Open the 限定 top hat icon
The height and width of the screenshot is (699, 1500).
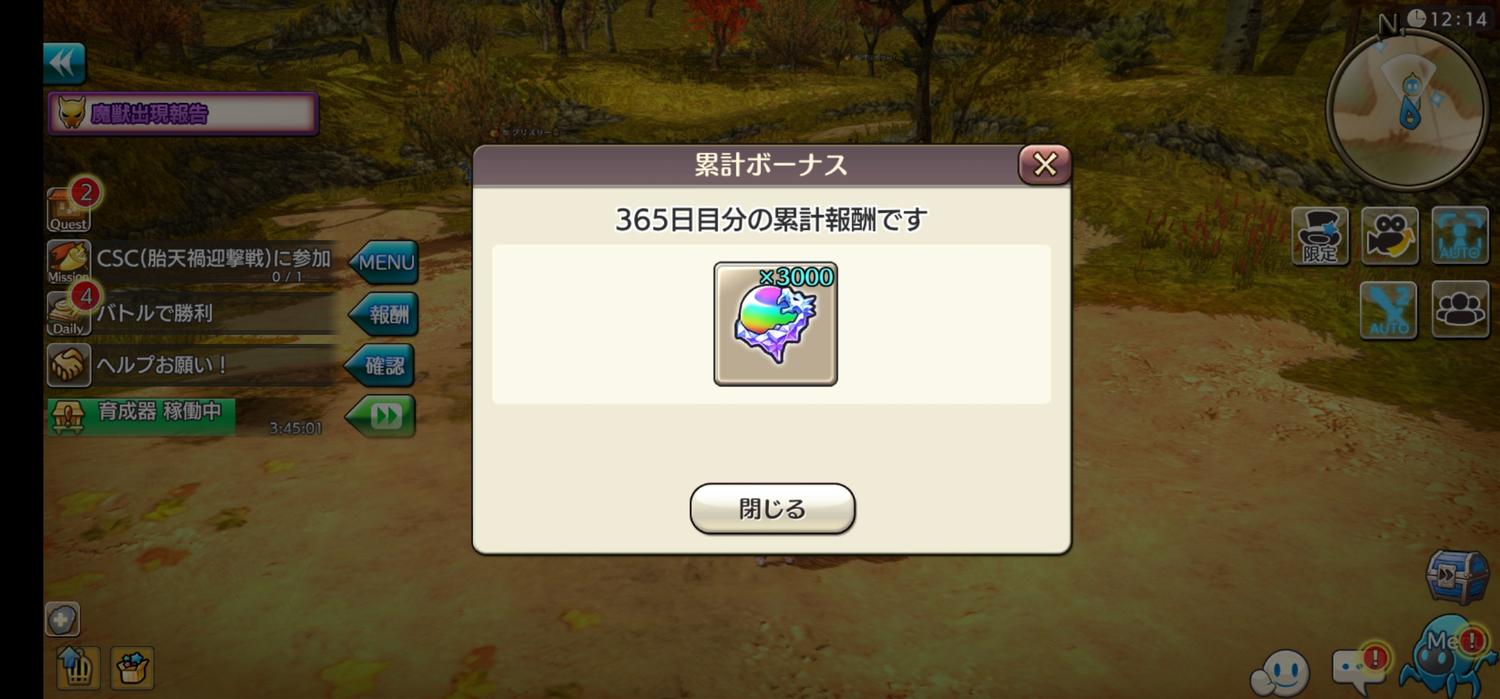[x=1320, y=236]
